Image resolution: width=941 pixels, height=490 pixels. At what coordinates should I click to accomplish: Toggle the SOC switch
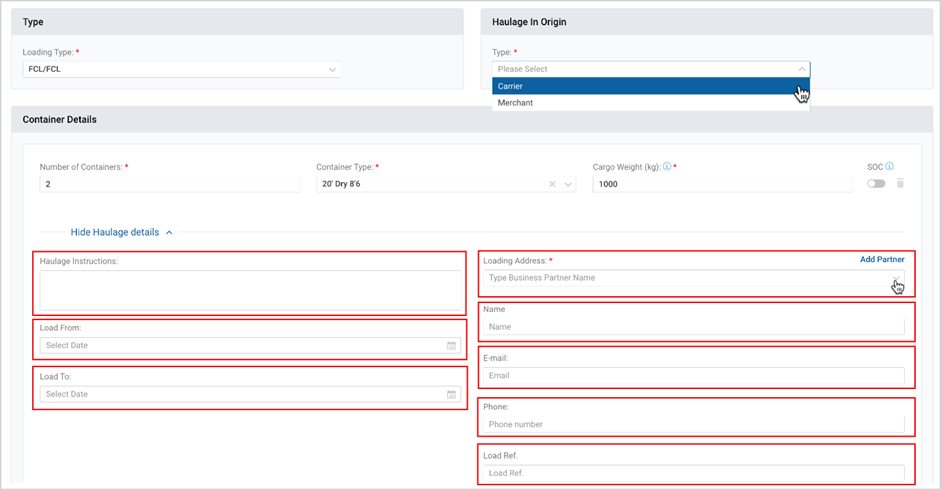pos(876,184)
